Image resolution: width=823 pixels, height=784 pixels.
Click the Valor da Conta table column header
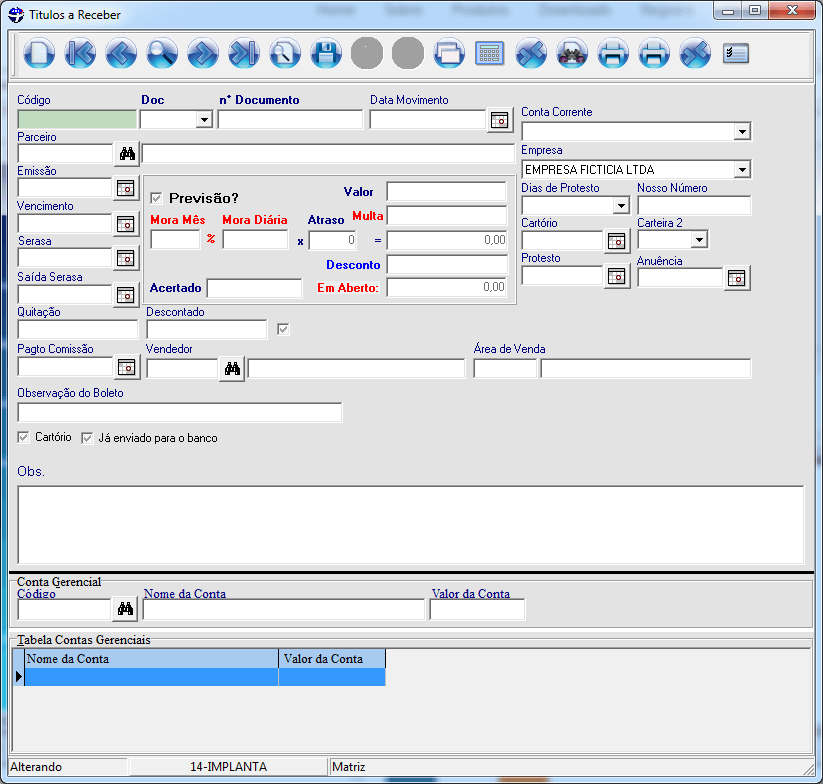332,659
